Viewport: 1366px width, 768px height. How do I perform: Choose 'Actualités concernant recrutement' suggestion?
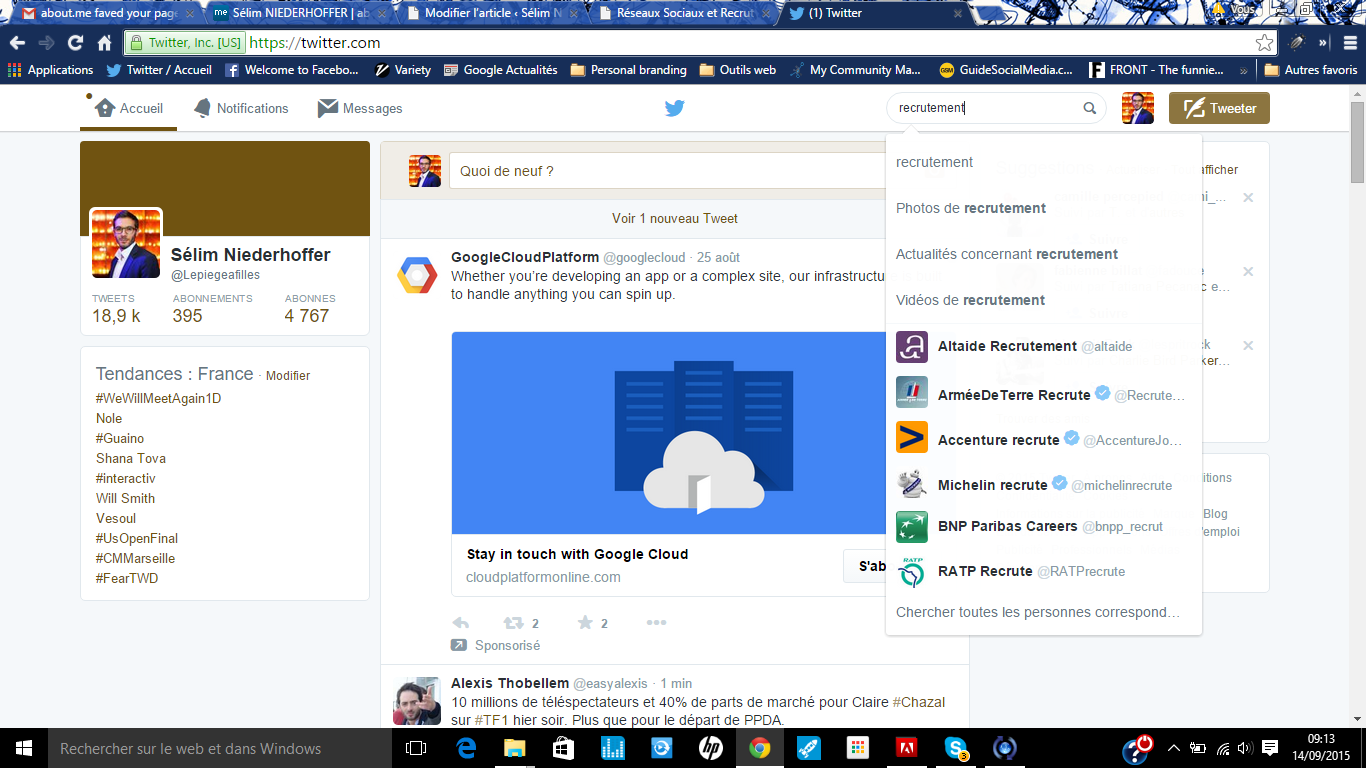point(1043,254)
